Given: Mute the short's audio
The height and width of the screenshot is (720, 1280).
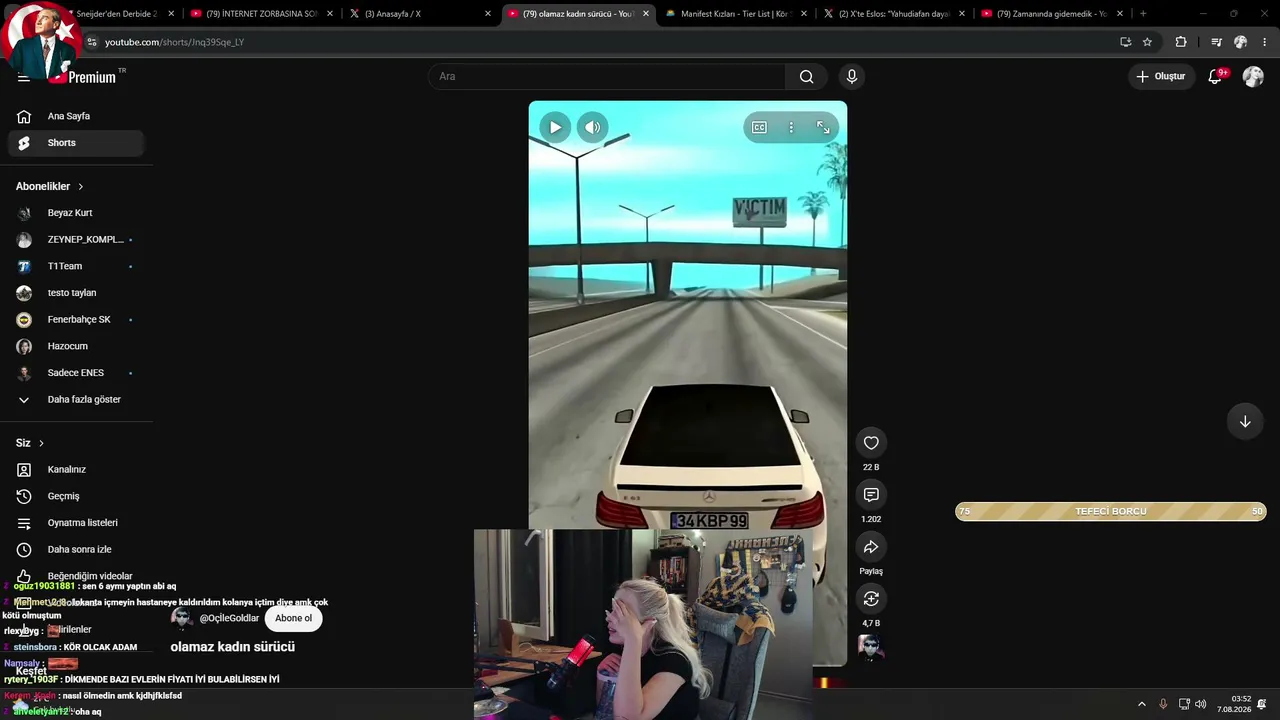Looking at the screenshot, I should click(x=592, y=127).
